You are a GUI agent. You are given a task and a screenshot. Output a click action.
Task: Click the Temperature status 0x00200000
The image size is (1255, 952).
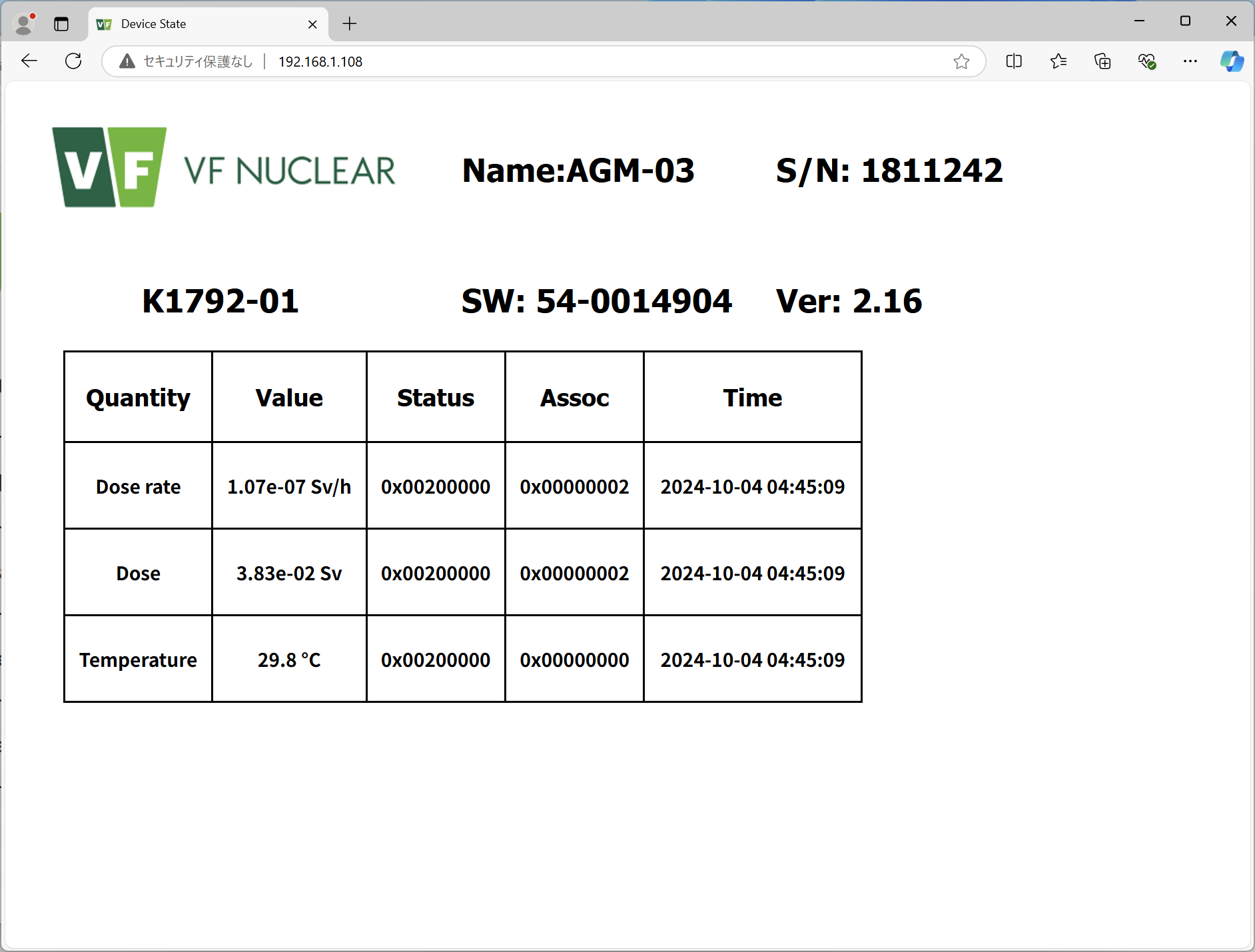point(436,660)
